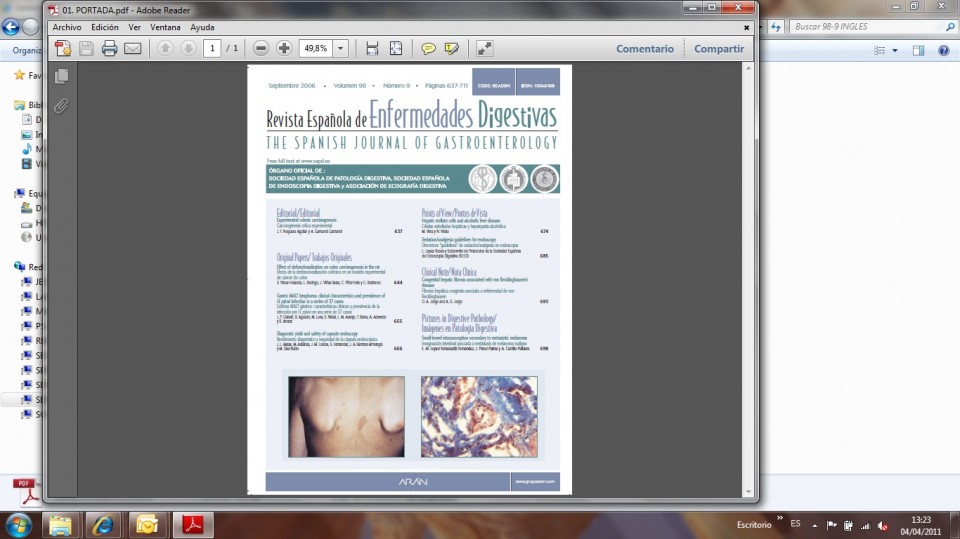Switch to read mode icon
The image size is (960, 539).
(x=484, y=48)
